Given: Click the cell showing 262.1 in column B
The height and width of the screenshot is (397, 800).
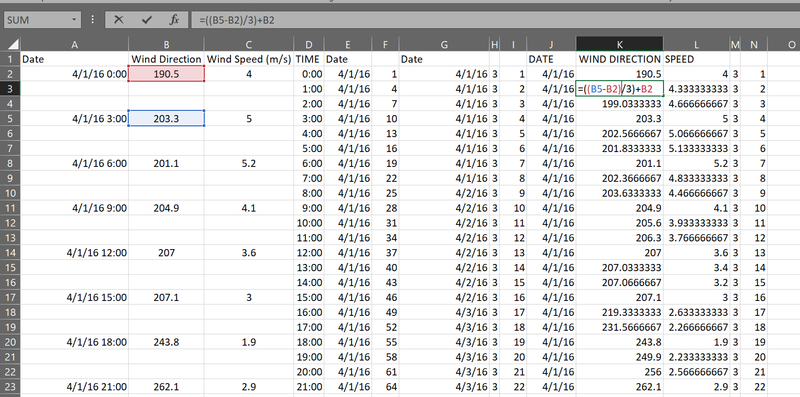Looking at the screenshot, I should click(166, 387).
